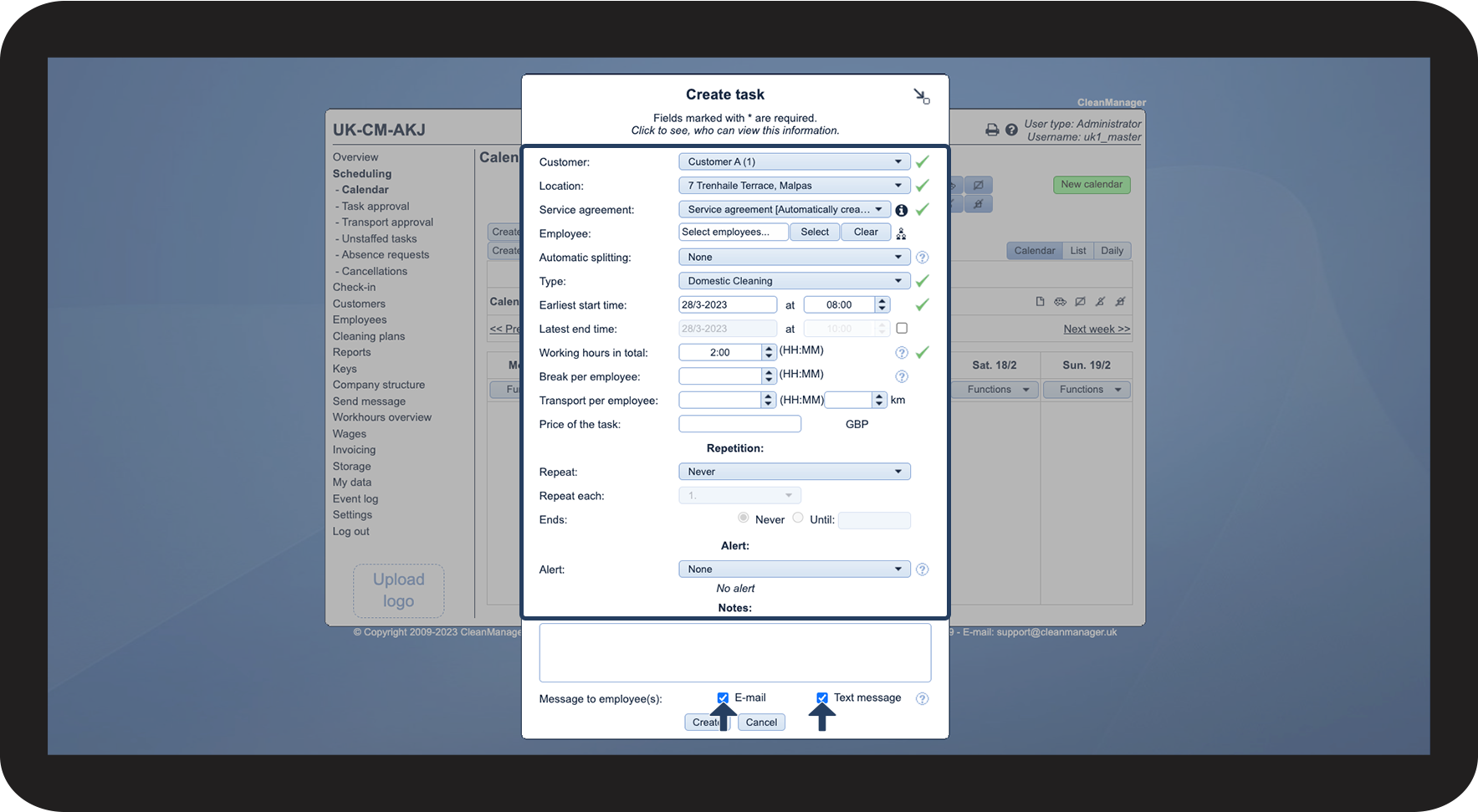
Task: Click the Cancel button
Action: 761,723
